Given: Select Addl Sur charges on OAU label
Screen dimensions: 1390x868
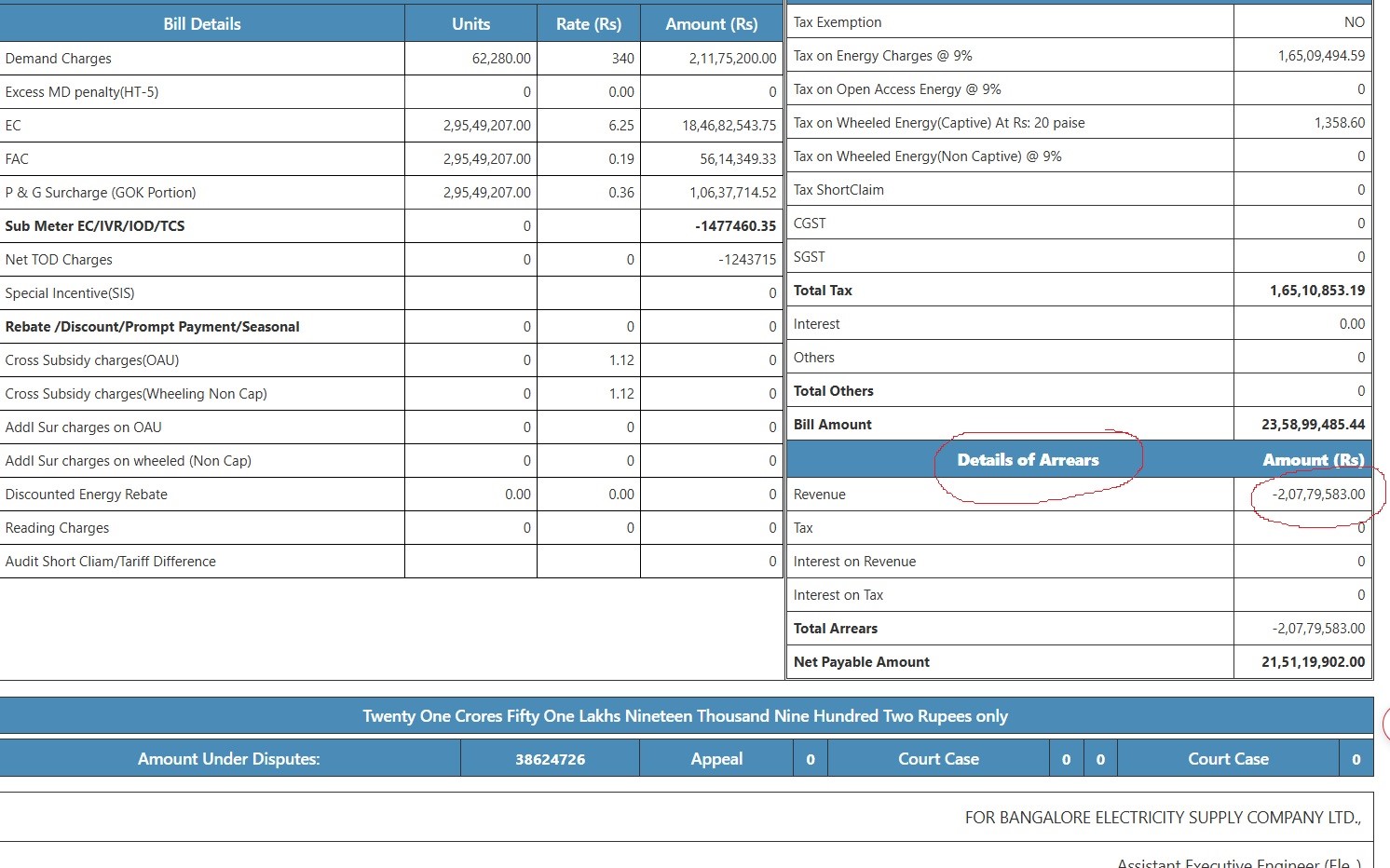Looking at the screenshot, I should click(x=84, y=427).
